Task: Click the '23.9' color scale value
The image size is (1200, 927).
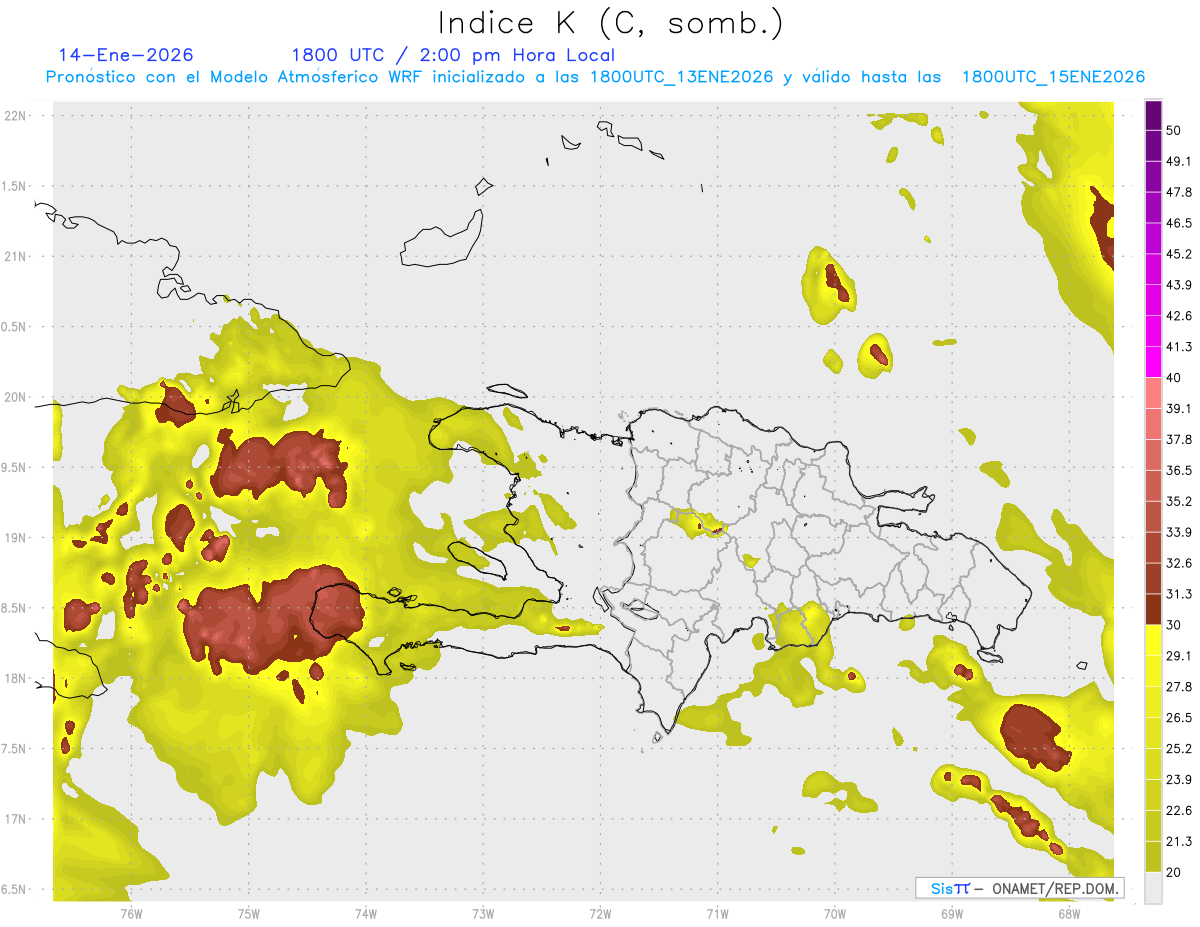Action: [x=1179, y=780]
